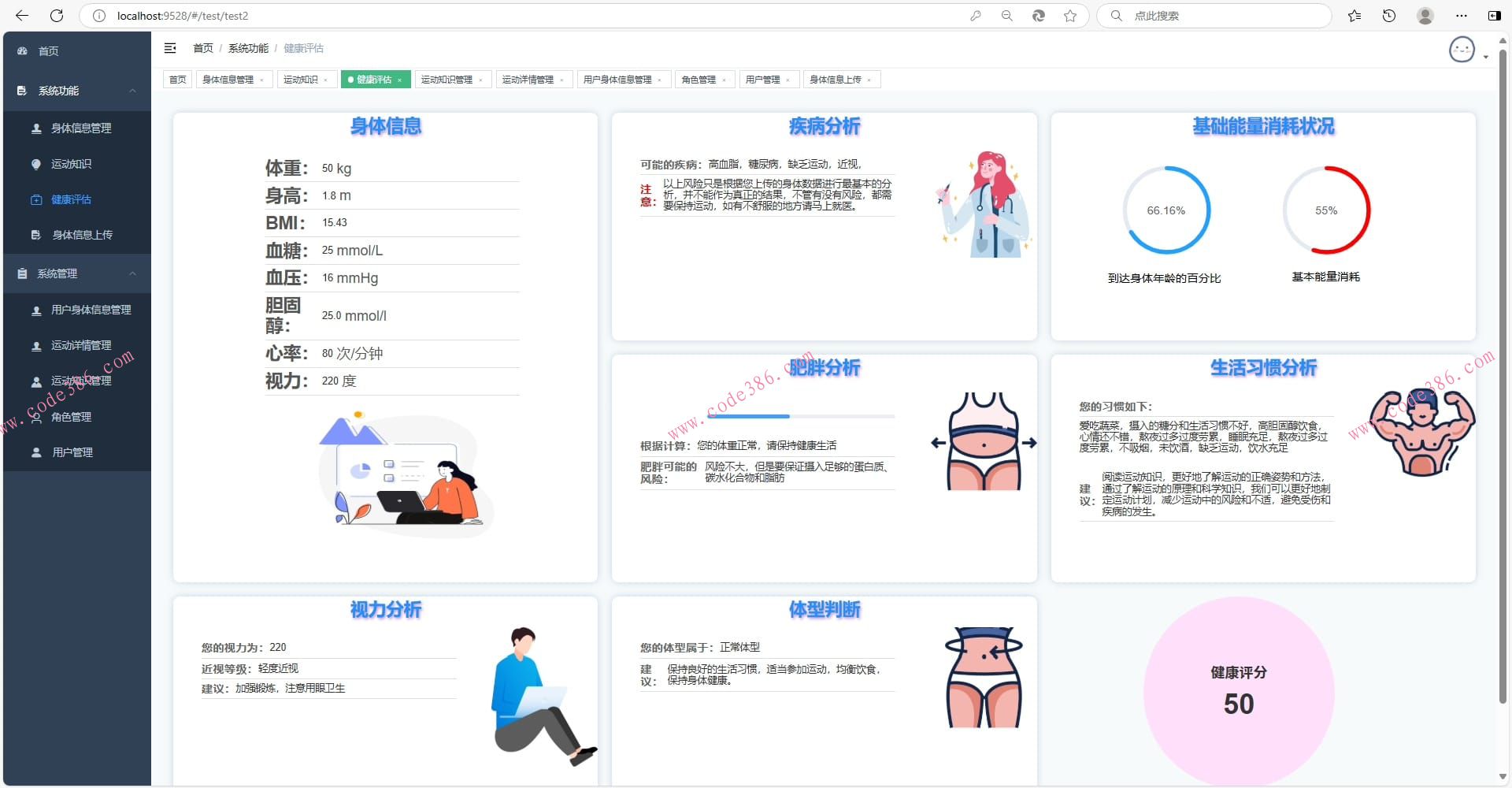Collapse the 系统管理 menu chevron
This screenshot has width=1512, height=788.
click(x=132, y=273)
